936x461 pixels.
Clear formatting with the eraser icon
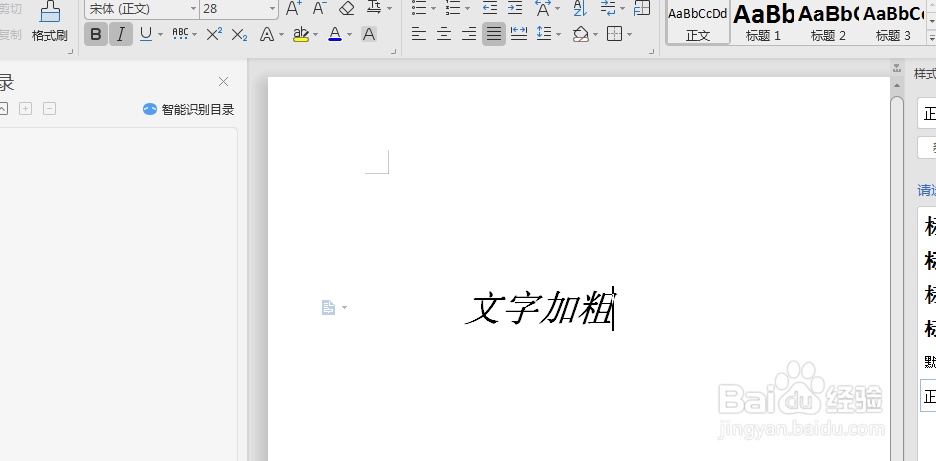346,8
